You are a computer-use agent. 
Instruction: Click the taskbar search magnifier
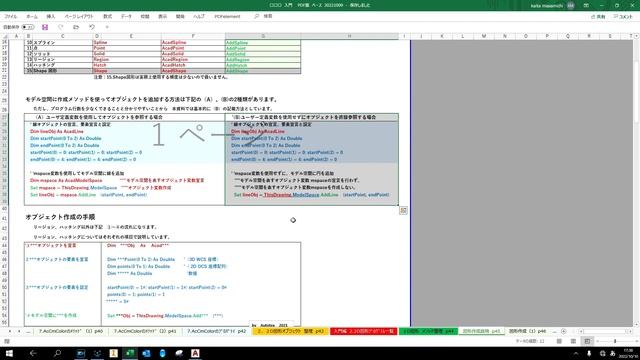pyautogui.click(x=58, y=353)
